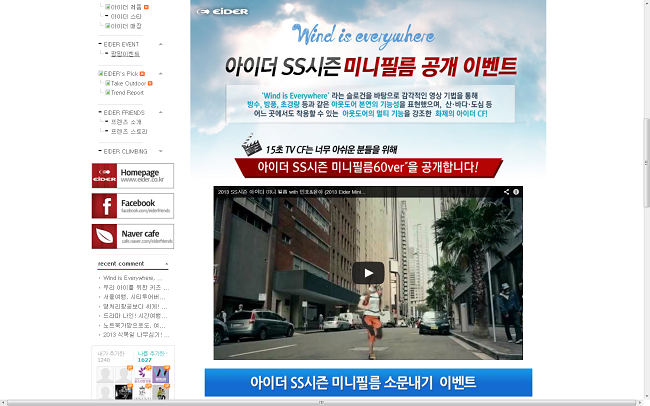
Task: Collapse the EIDER EVENT category
Action: tap(161, 44)
